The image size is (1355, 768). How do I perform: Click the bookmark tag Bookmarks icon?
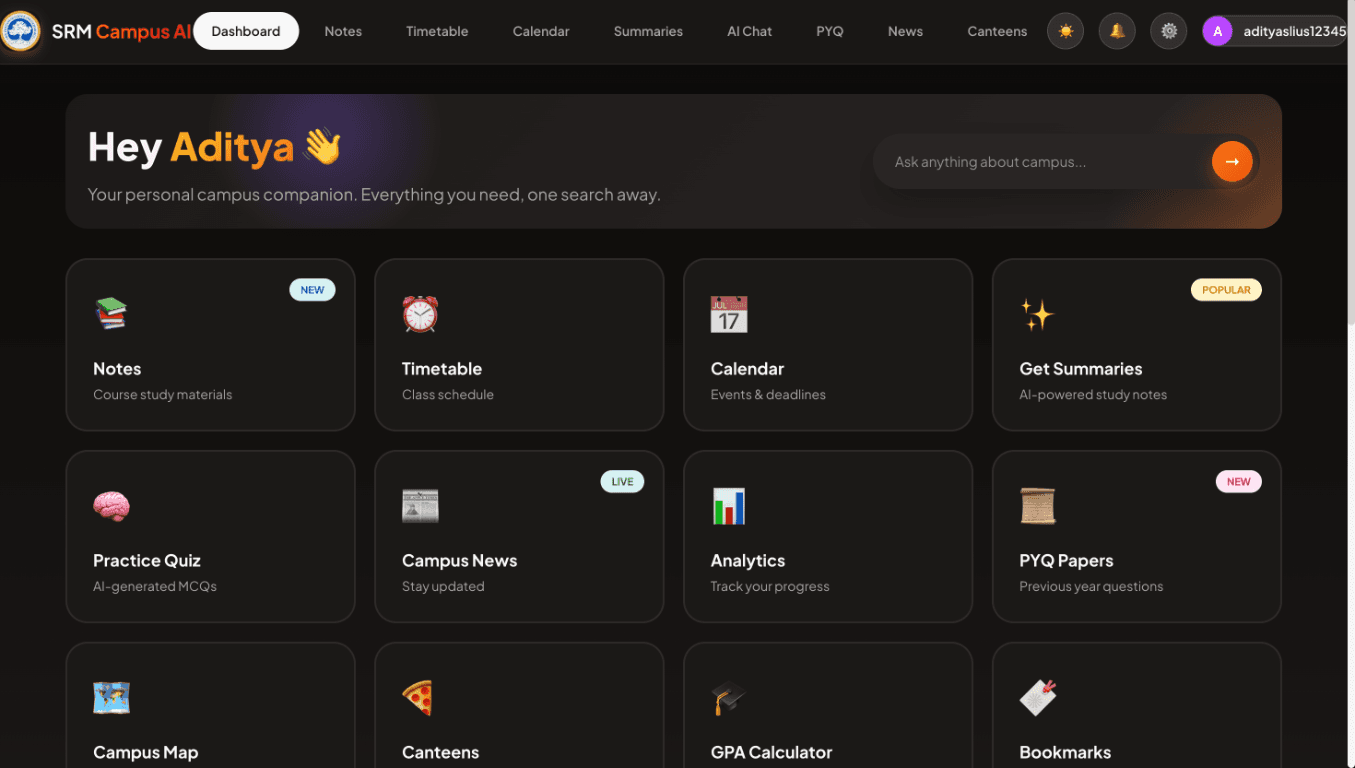point(1038,698)
